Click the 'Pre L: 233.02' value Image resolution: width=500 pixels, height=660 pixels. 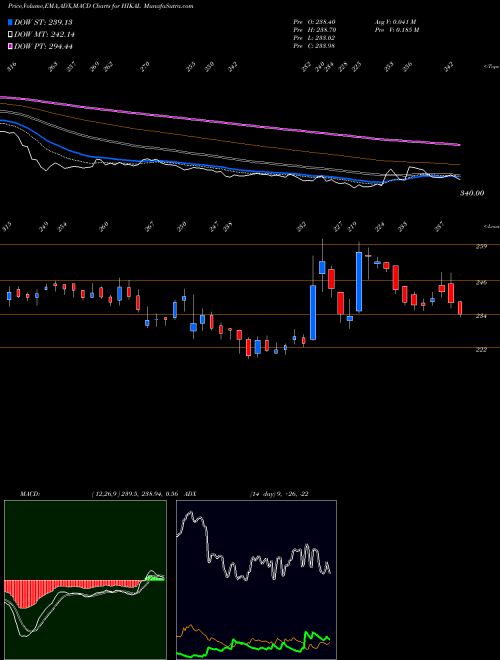314,38
